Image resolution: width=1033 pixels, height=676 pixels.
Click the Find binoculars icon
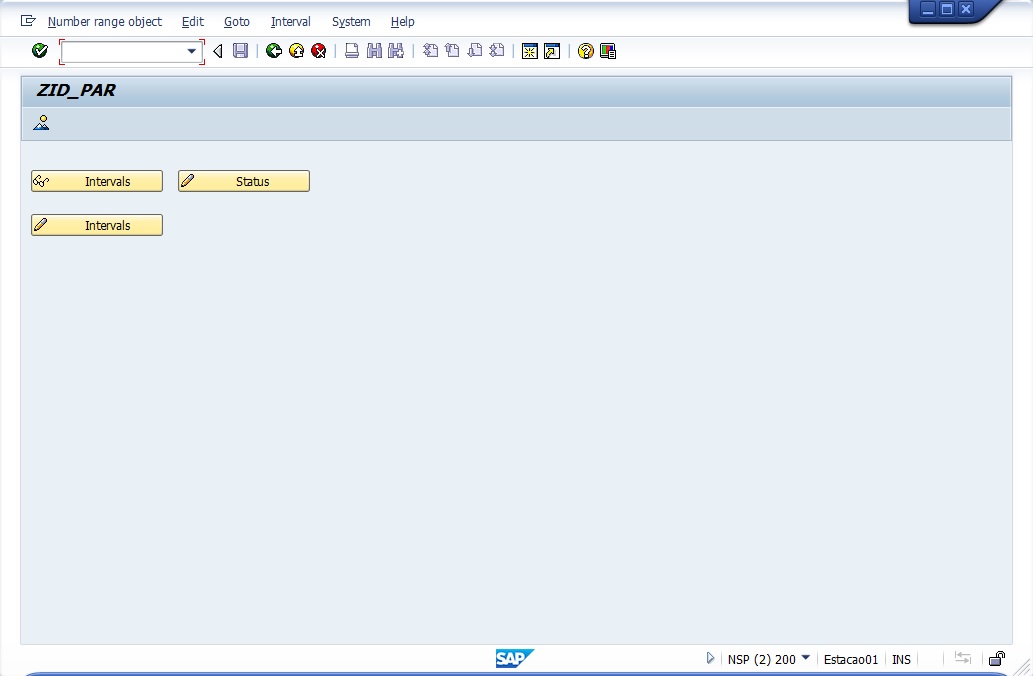[x=374, y=51]
